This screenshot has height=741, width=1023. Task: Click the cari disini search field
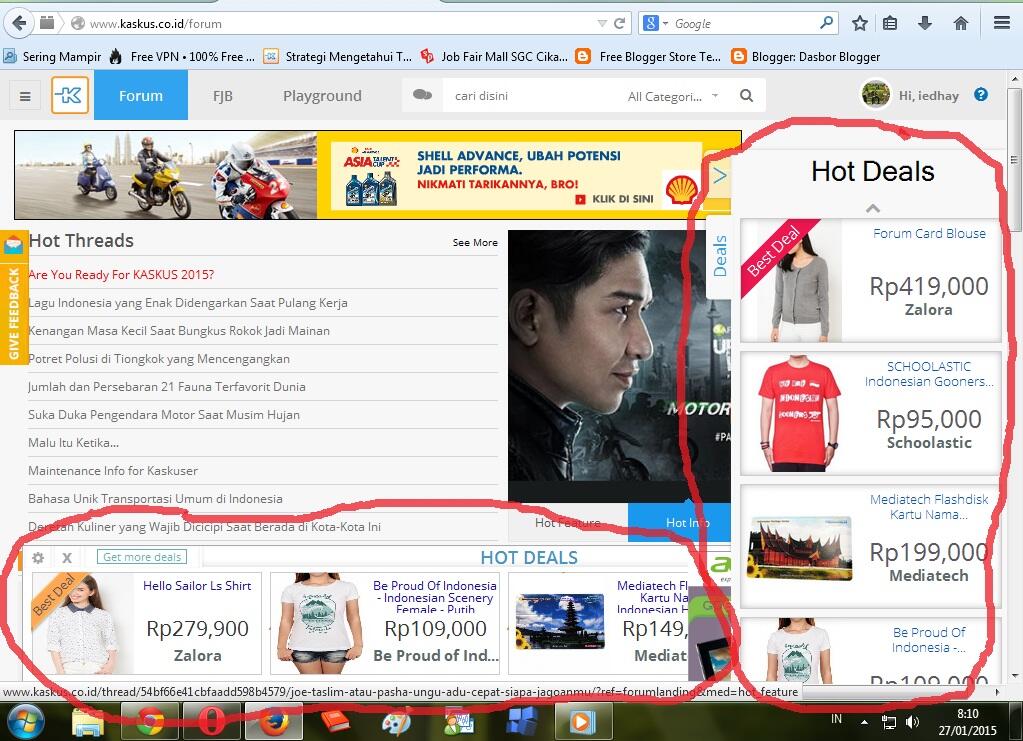tap(532, 96)
